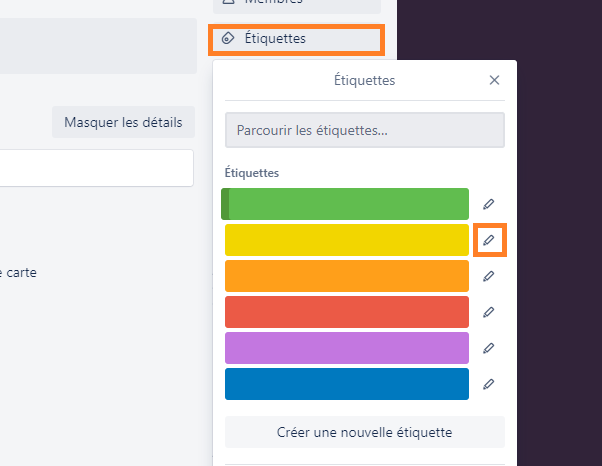Close the Étiquettes popup
This screenshot has height=466, width=602.
pyautogui.click(x=494, y=80)
